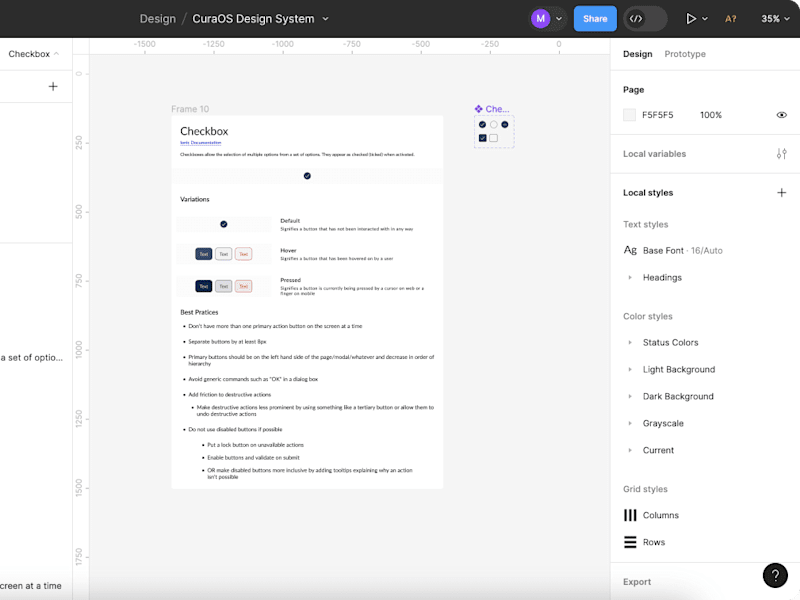Add a new local style
Image resolution: width=800 pixels, height=600 pixels.
(781, 192)
